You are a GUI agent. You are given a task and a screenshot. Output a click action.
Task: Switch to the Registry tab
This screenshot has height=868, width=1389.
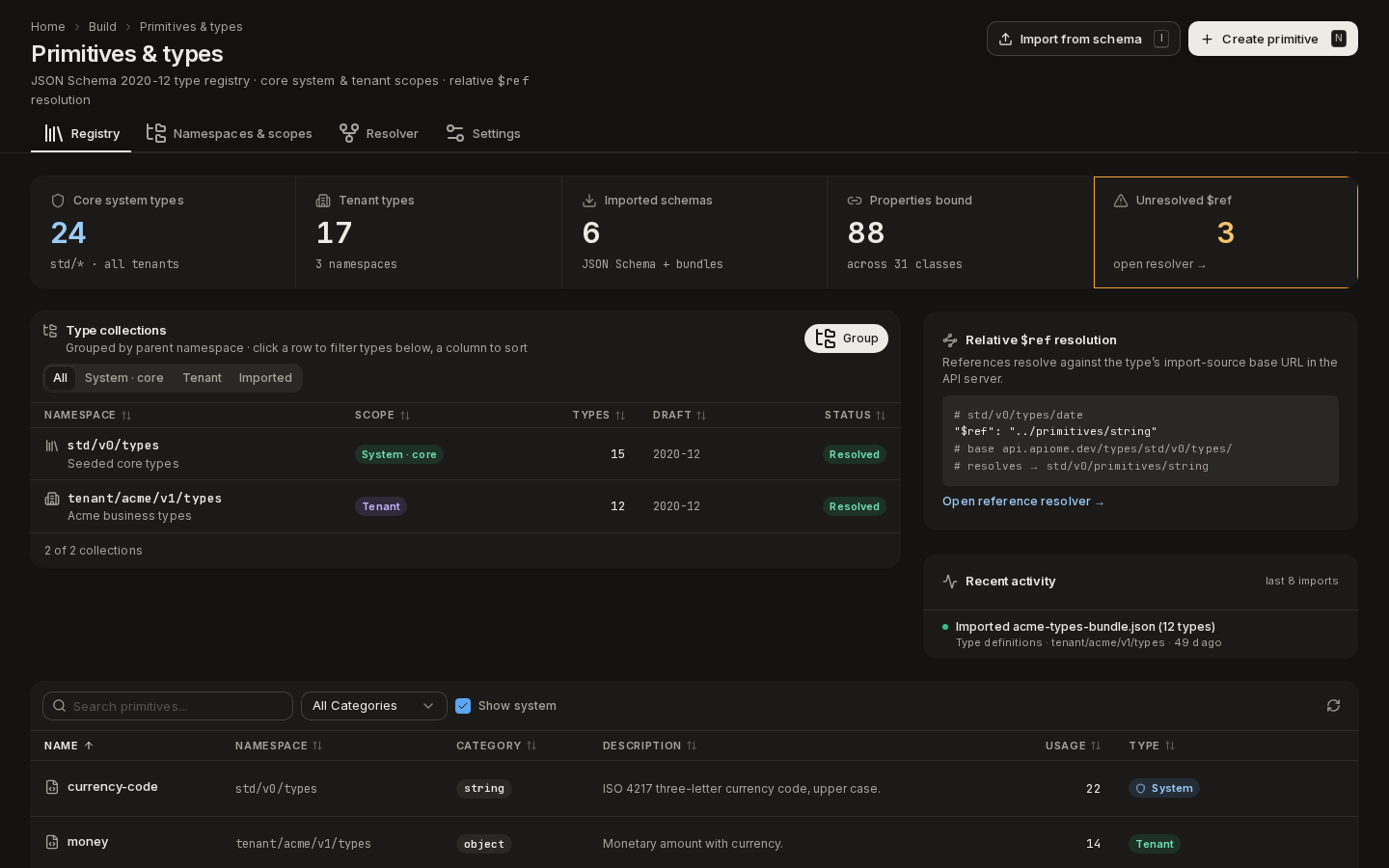[x=81, y=134]
